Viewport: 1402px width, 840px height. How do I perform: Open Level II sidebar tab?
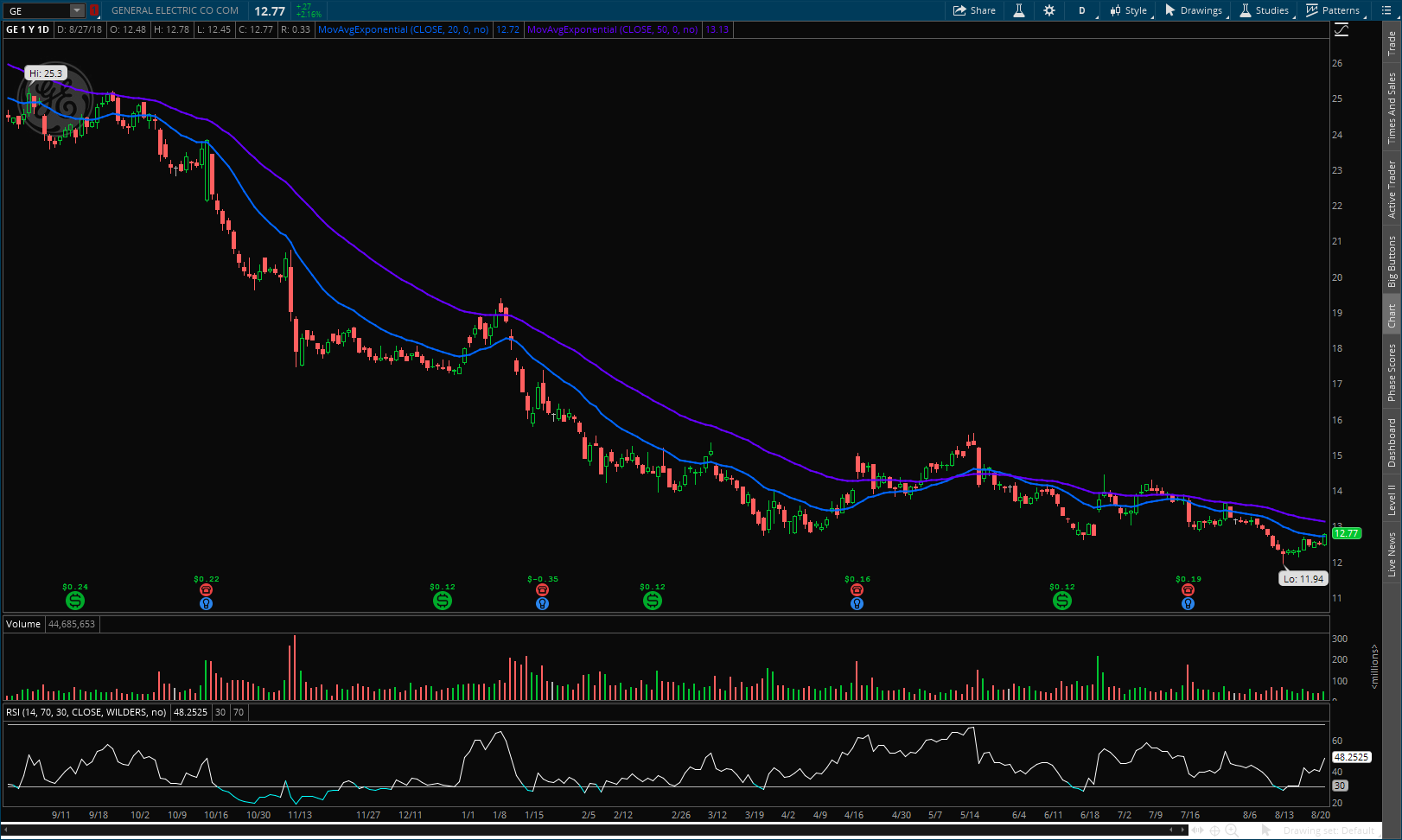tap(1392, 500)
